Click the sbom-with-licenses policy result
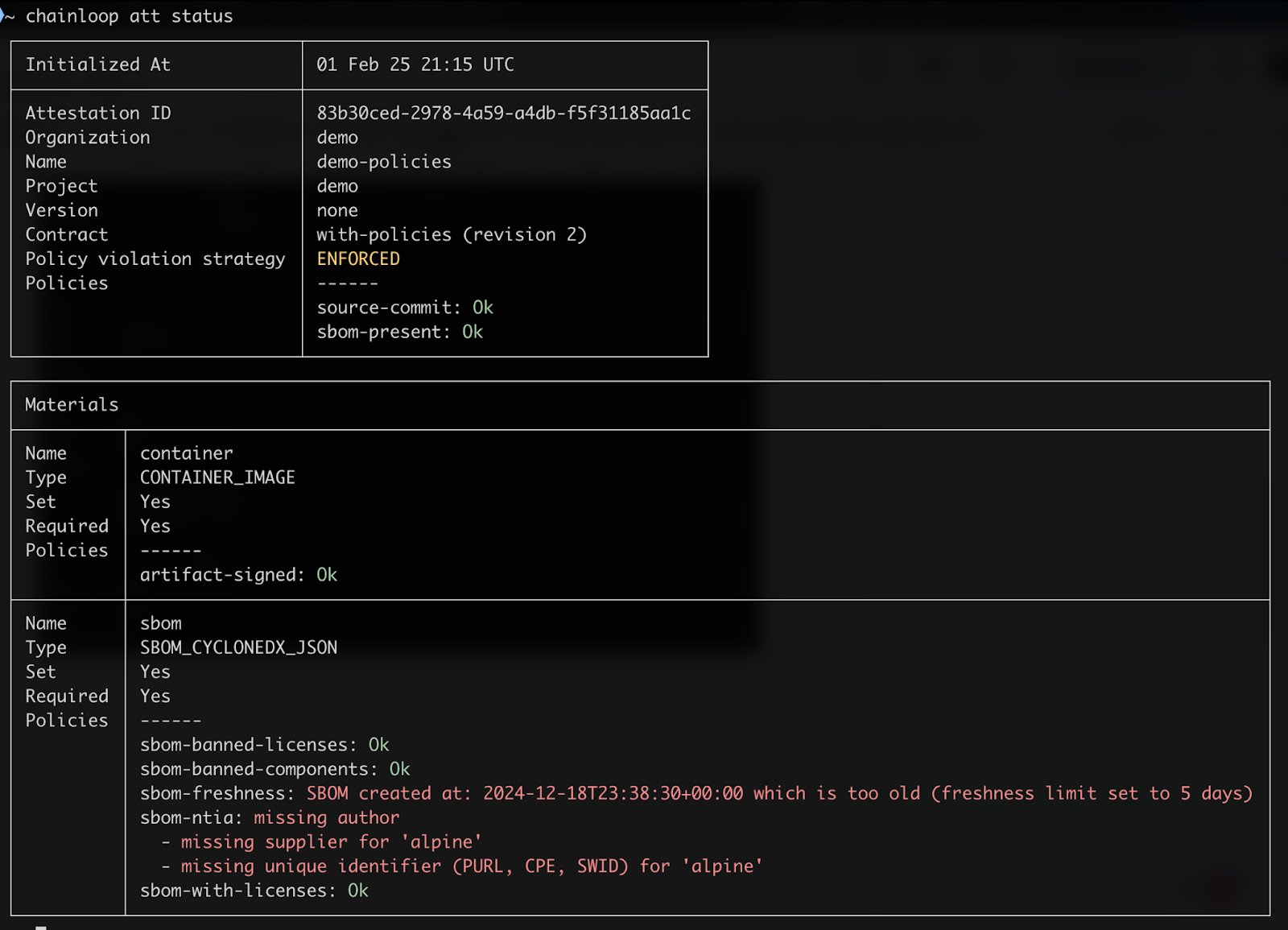The image size is (1288, 930). coord(254,891)
